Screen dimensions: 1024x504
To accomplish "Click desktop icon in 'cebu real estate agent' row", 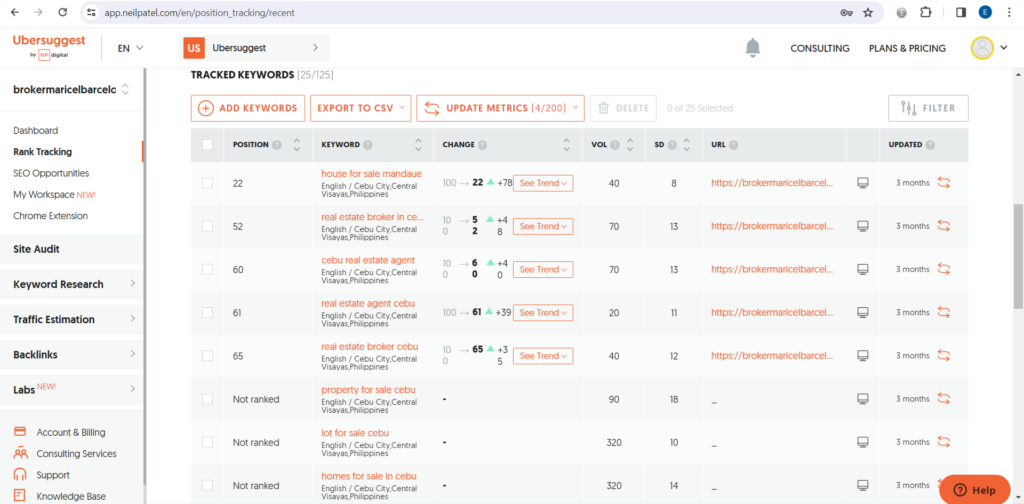I will (x=863, y=269).
